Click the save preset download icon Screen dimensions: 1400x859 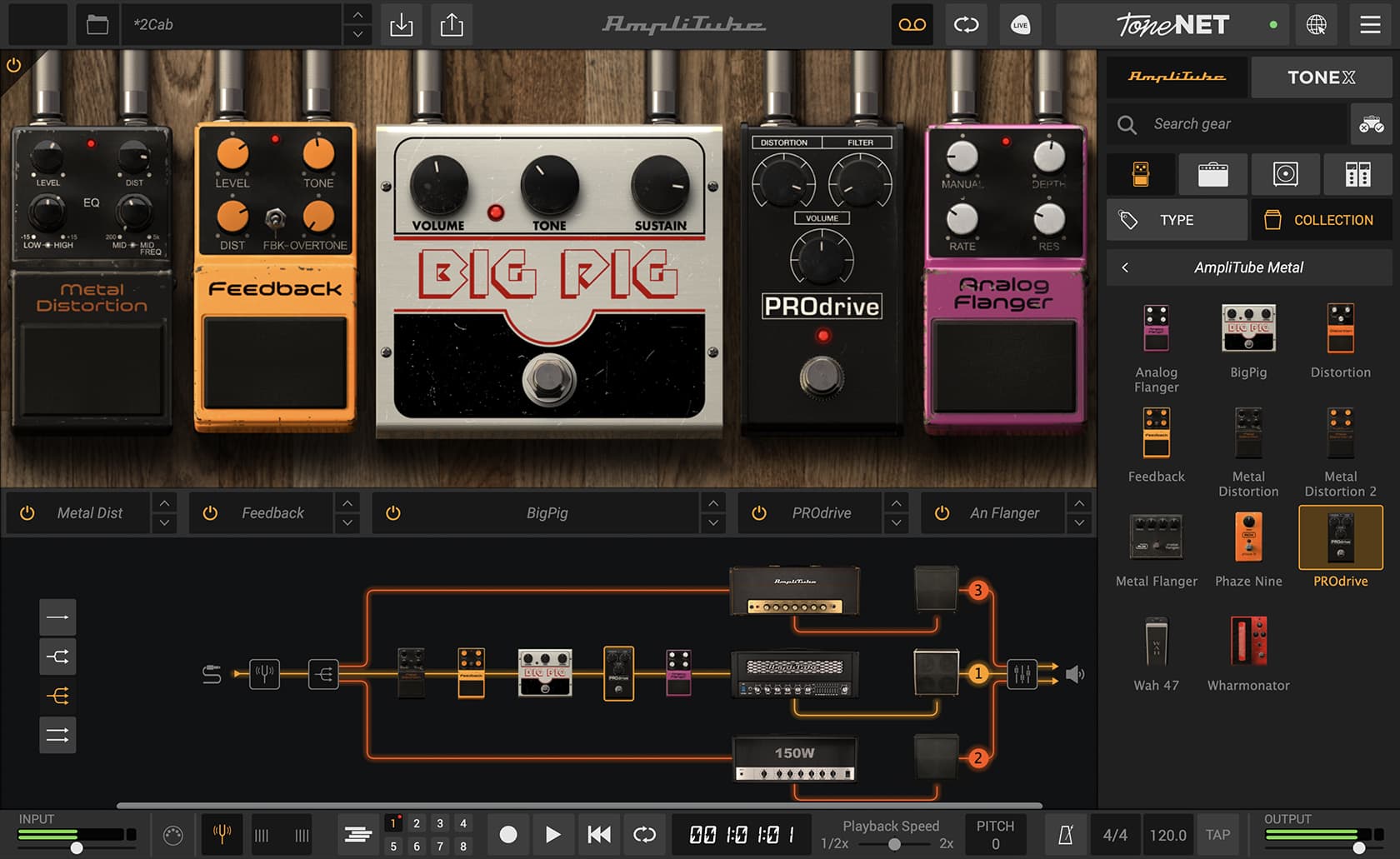pos(401,25)
